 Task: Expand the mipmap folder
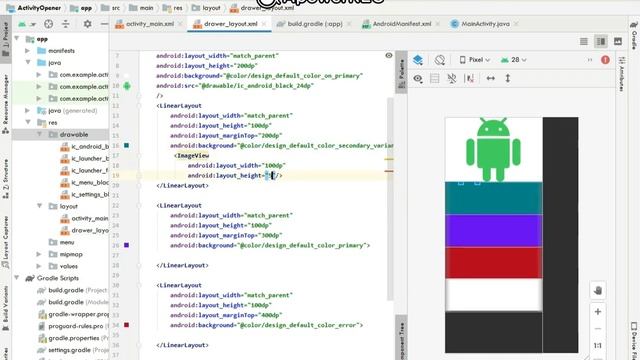point(40,254)
